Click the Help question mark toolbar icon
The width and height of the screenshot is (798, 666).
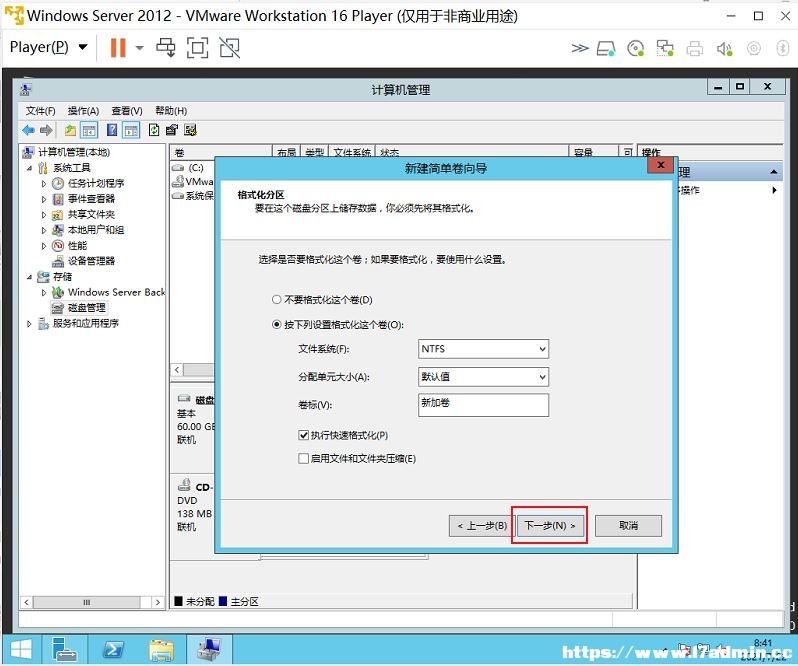pyautogui.click(x=112, y=130)
